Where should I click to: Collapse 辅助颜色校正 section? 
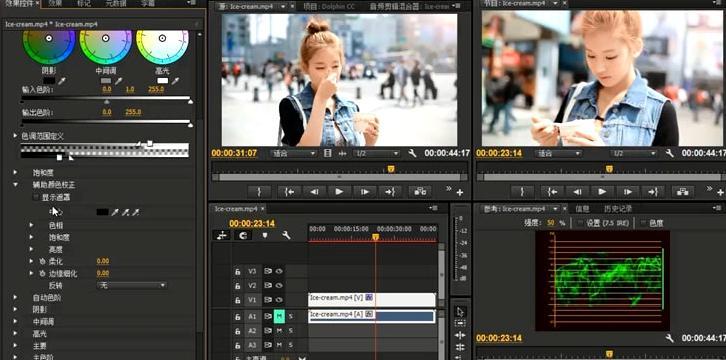(x=16, y=185)
